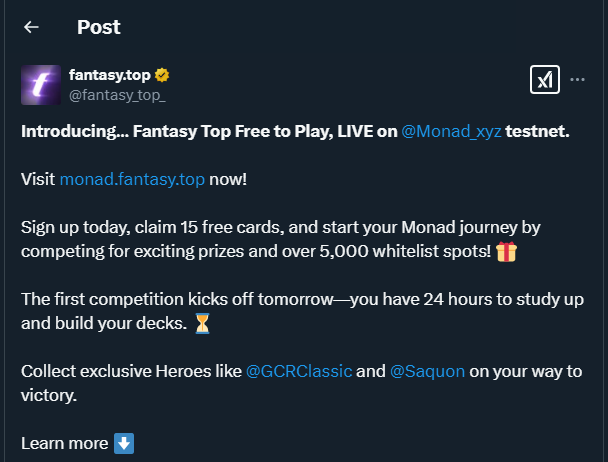The width and height of the screenshot is (608, 462).
Task: Visit the monad.fantasy.top link
Action: coord(132,179)
